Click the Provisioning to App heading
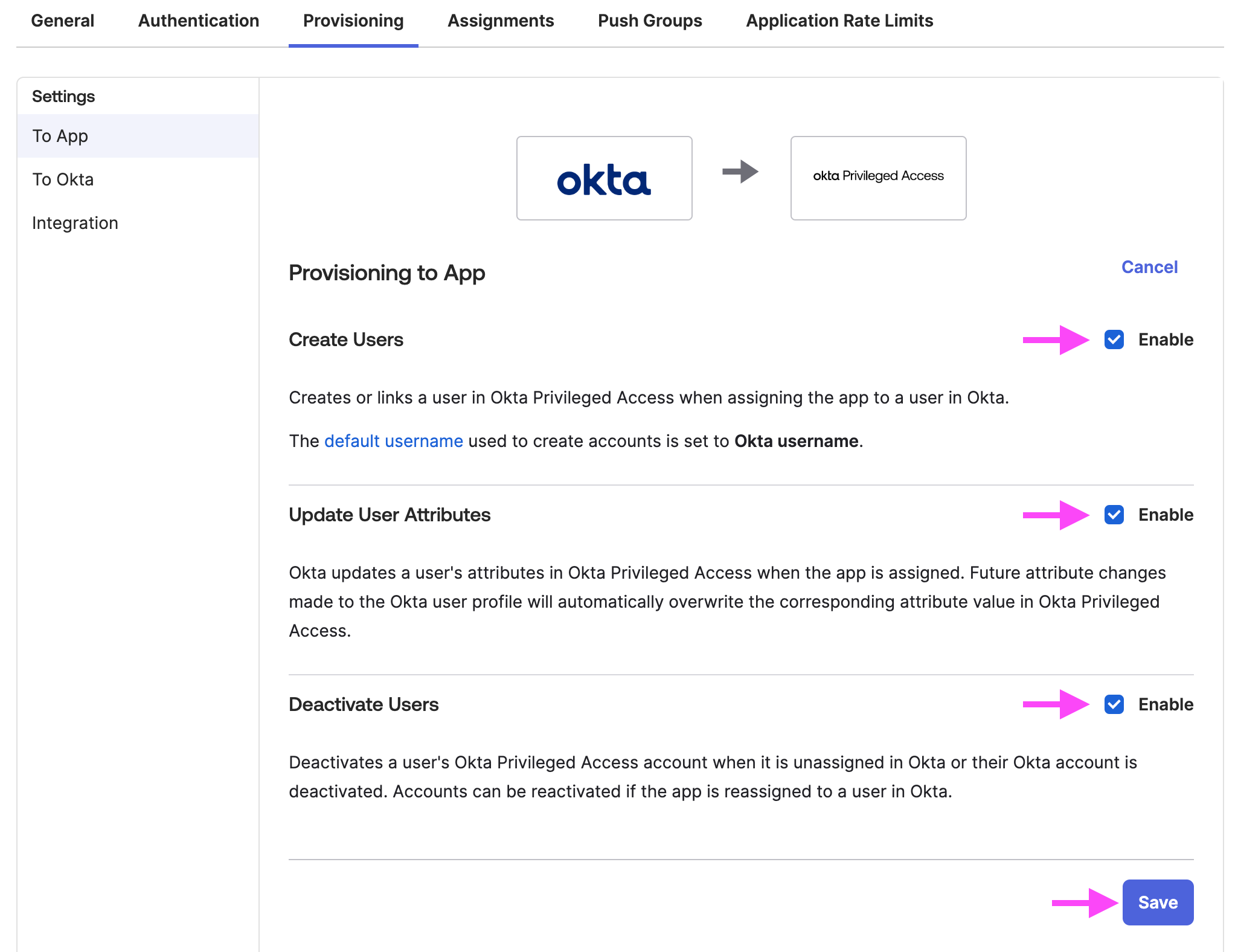 386,273
